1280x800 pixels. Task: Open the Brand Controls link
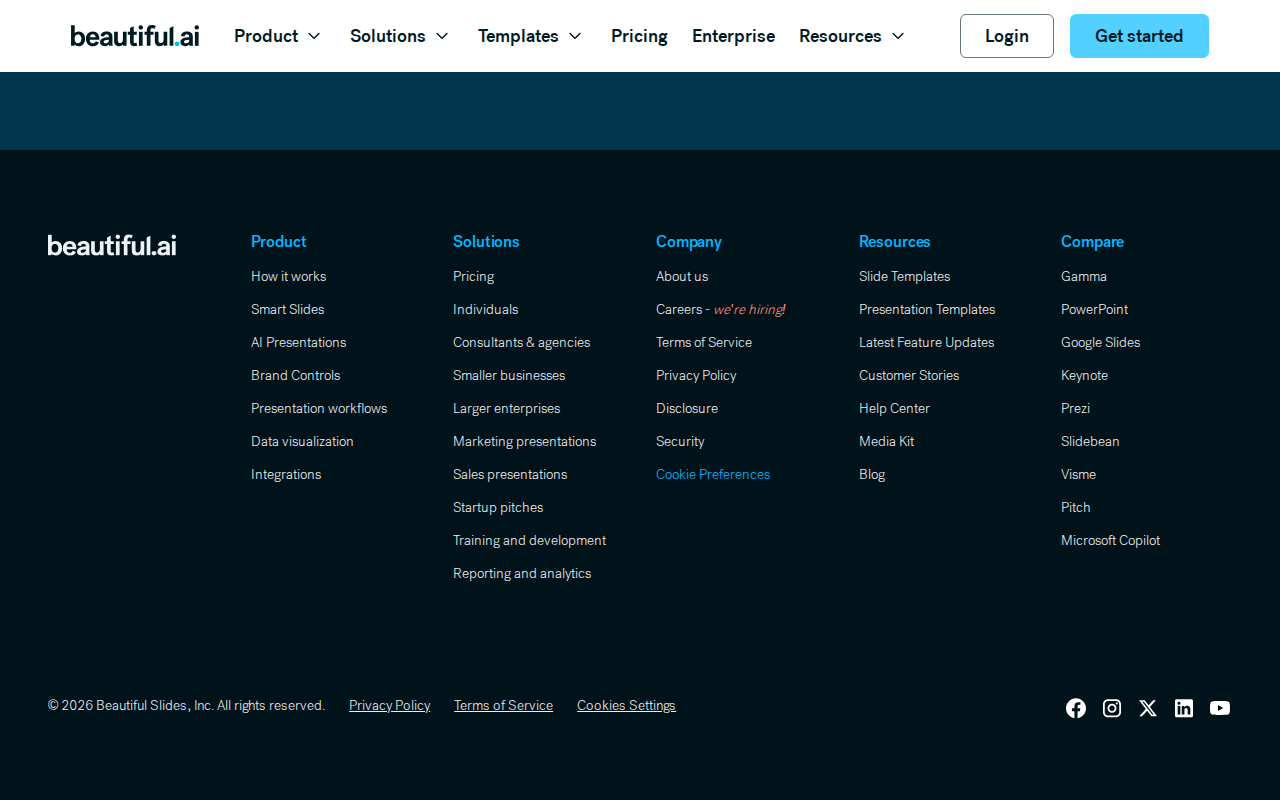295,375
